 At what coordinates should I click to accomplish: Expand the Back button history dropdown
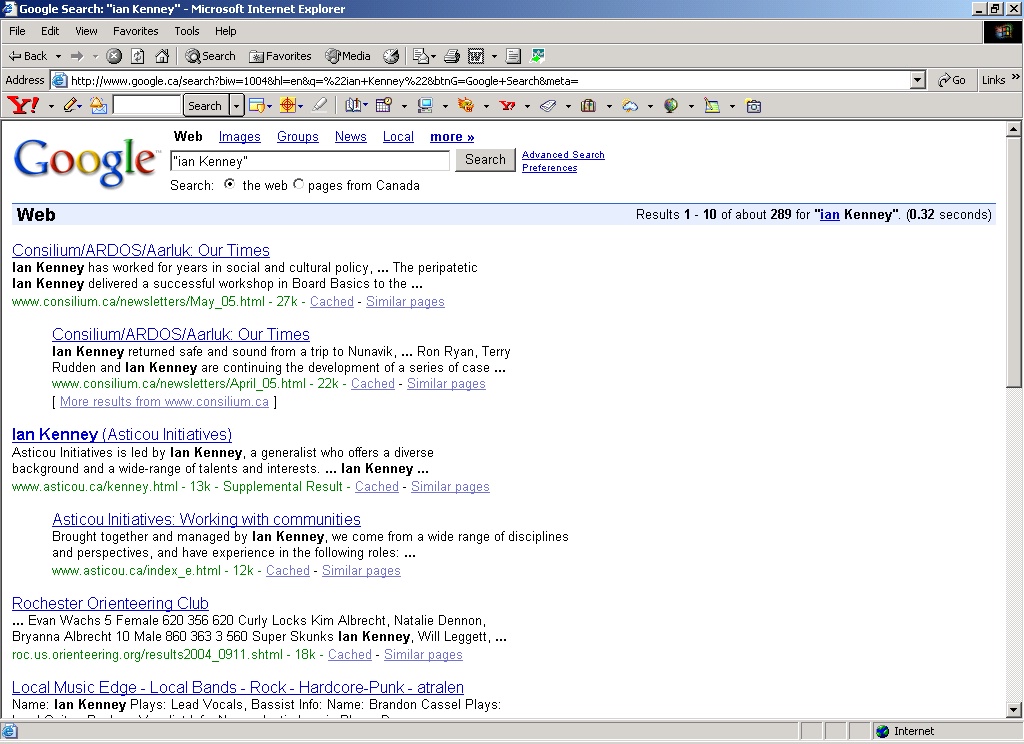click(58, 56)
